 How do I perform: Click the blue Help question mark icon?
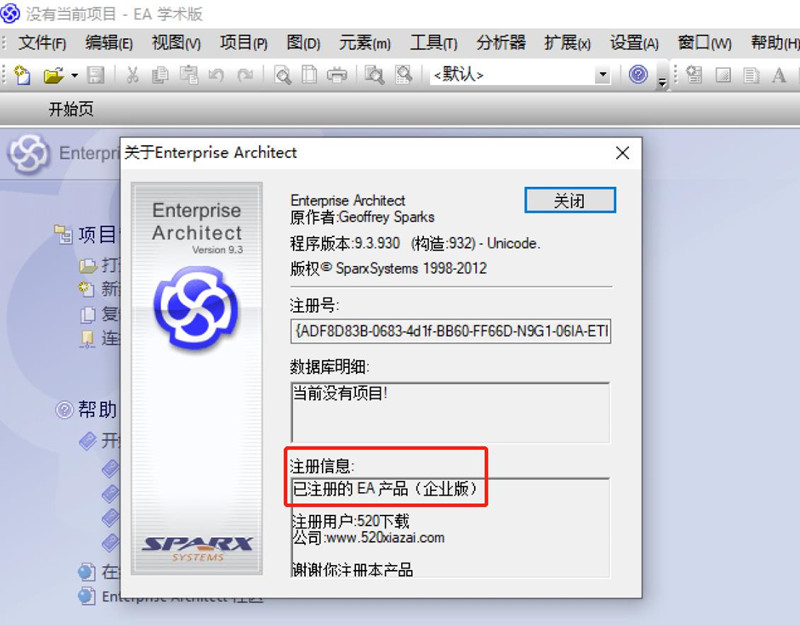click(x=638, y=74)
